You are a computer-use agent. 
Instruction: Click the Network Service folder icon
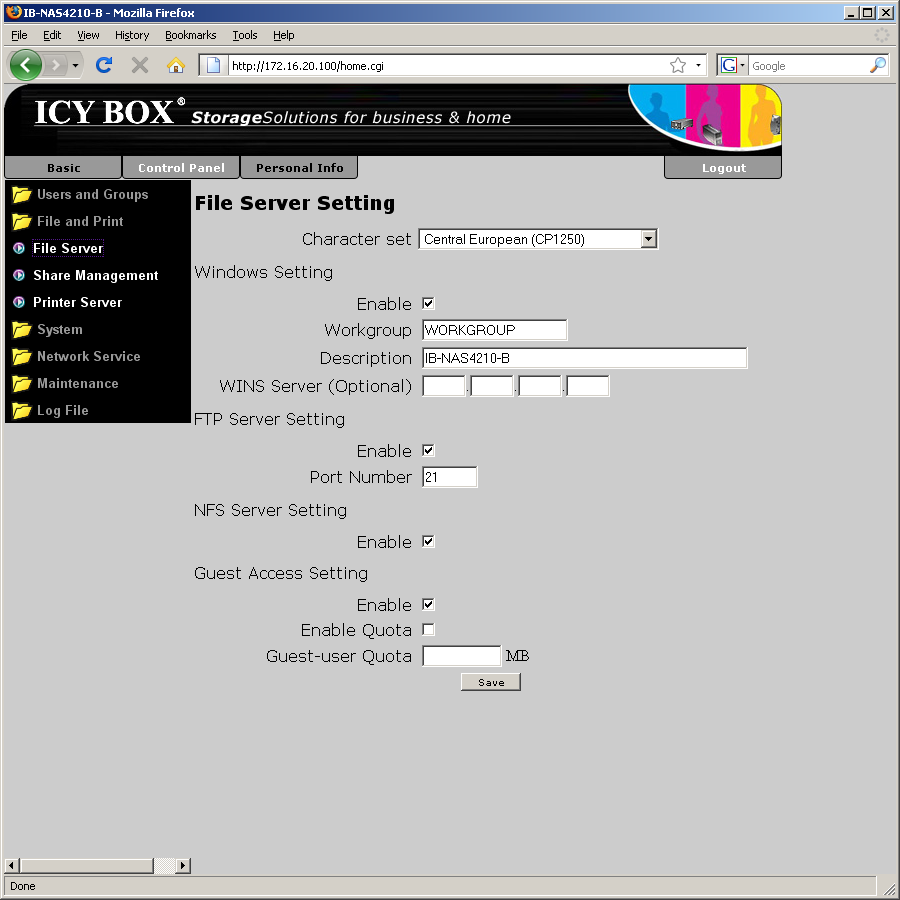coord(21,356)
